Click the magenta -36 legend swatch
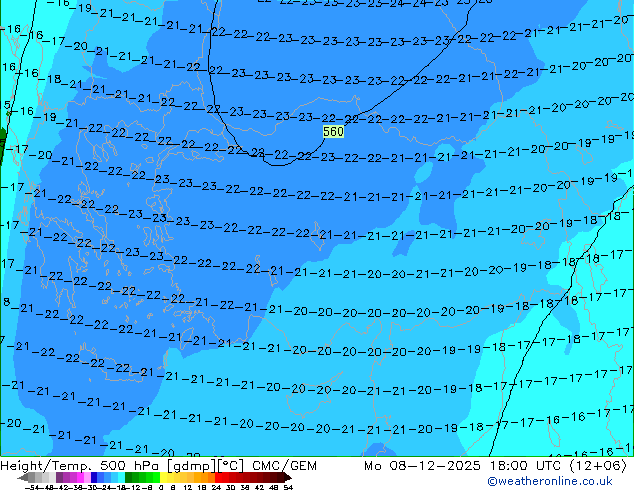 80,477
